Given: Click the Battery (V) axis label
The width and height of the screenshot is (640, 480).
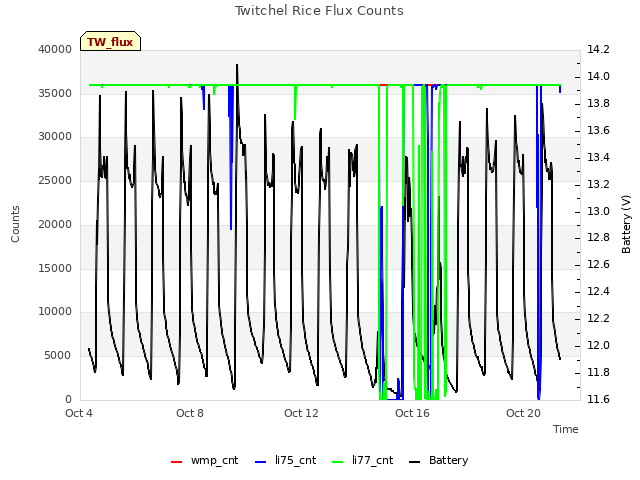Looking at the screenshot, I should pos(626,224).
